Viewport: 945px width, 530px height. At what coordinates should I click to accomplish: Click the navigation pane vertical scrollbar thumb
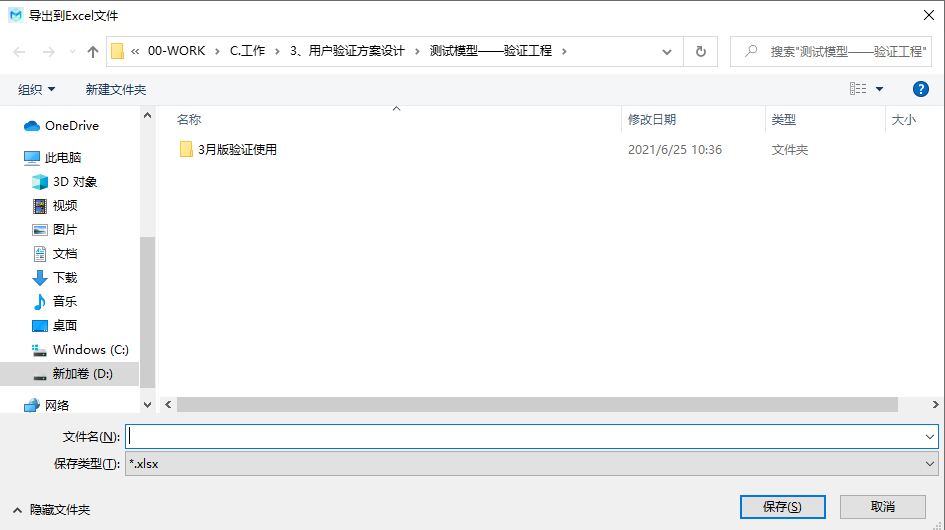pos(148,312)
